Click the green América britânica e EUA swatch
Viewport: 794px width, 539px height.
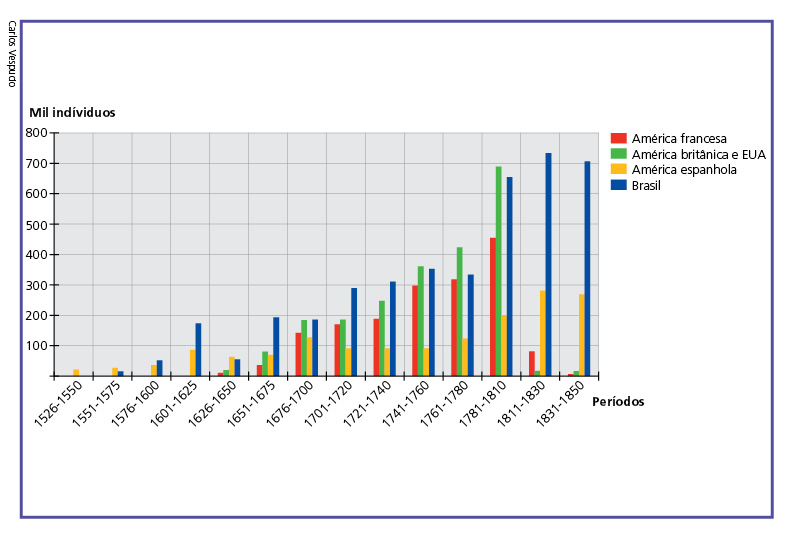pyautogui.click(x=619, y=154)
